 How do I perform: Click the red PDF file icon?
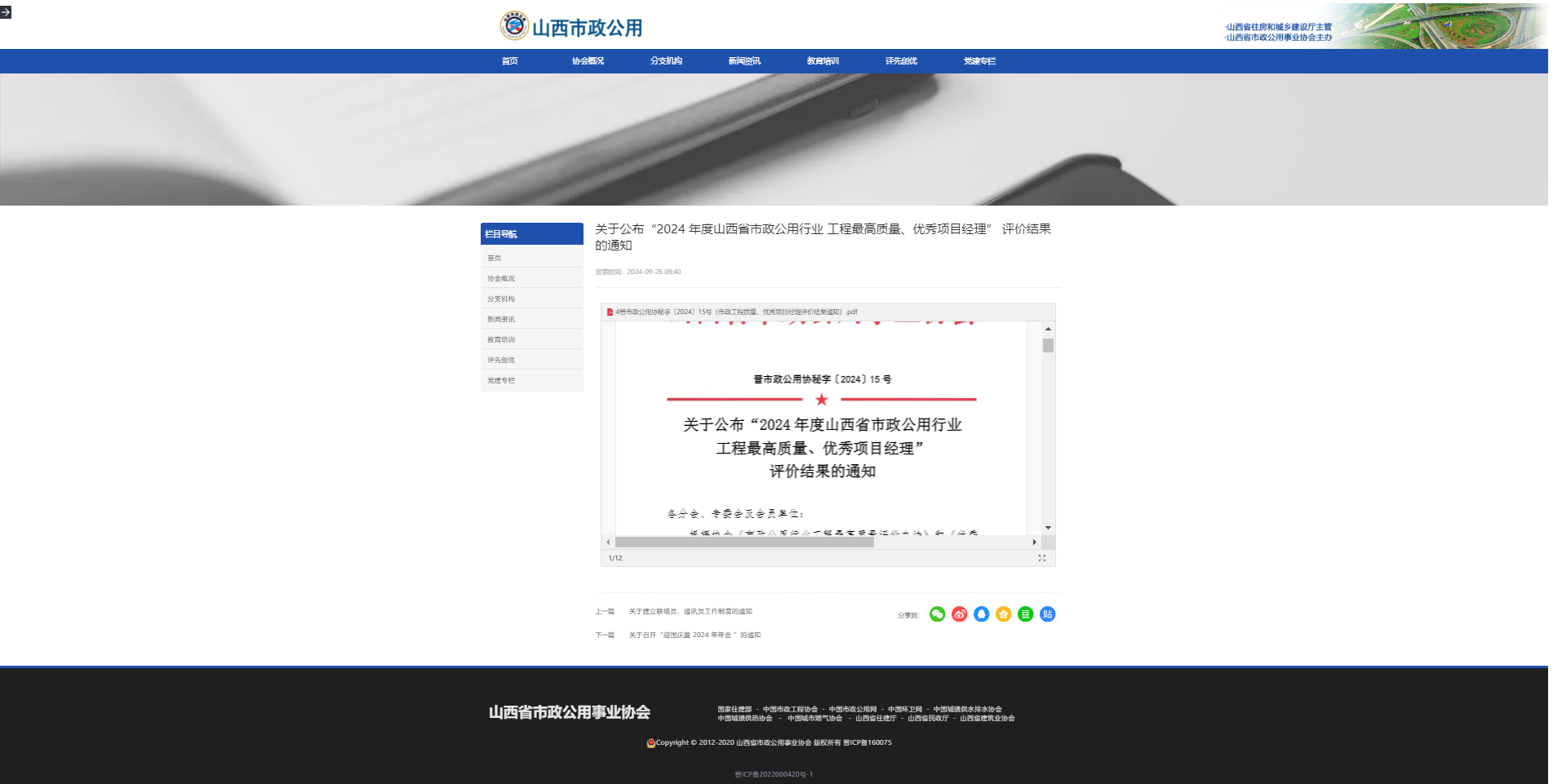click(x=610, y=312)
